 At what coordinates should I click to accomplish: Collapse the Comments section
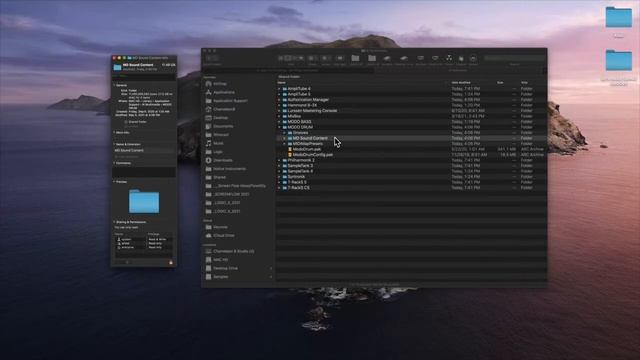point(114,163)
